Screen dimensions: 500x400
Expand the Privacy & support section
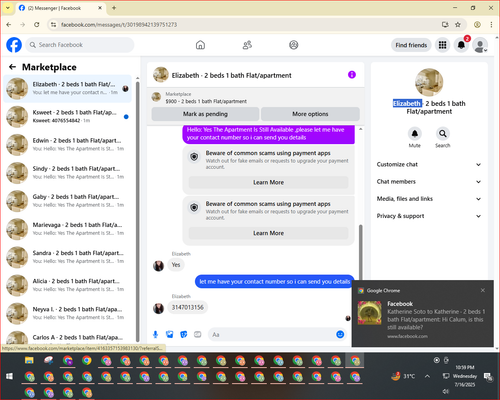tap(429, 216)
